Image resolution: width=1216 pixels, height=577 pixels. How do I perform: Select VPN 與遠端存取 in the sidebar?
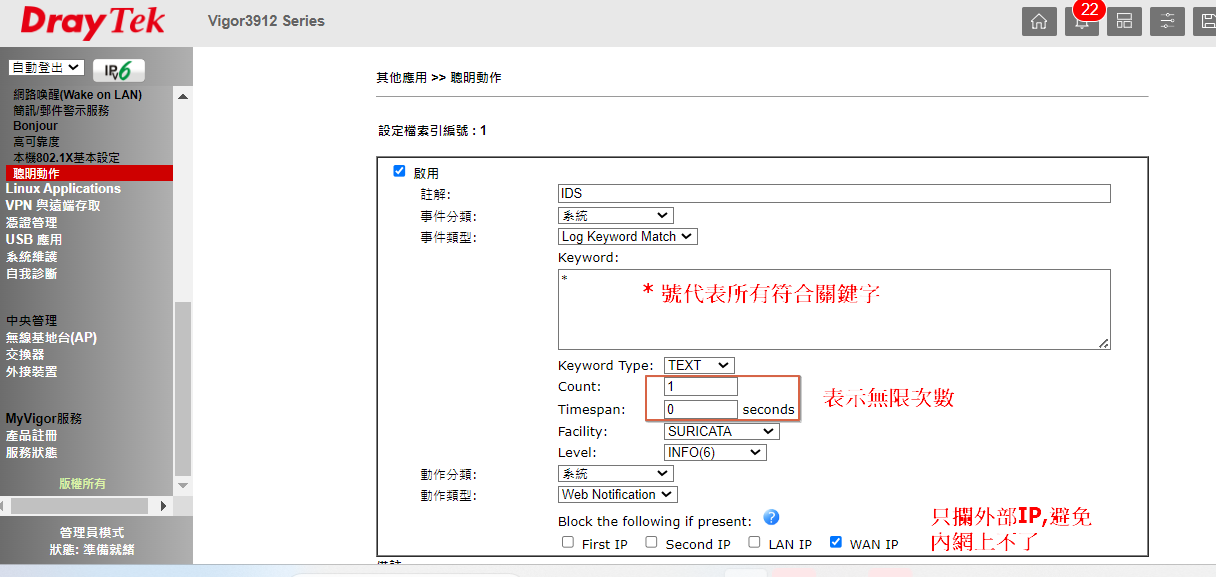point(53,206)
